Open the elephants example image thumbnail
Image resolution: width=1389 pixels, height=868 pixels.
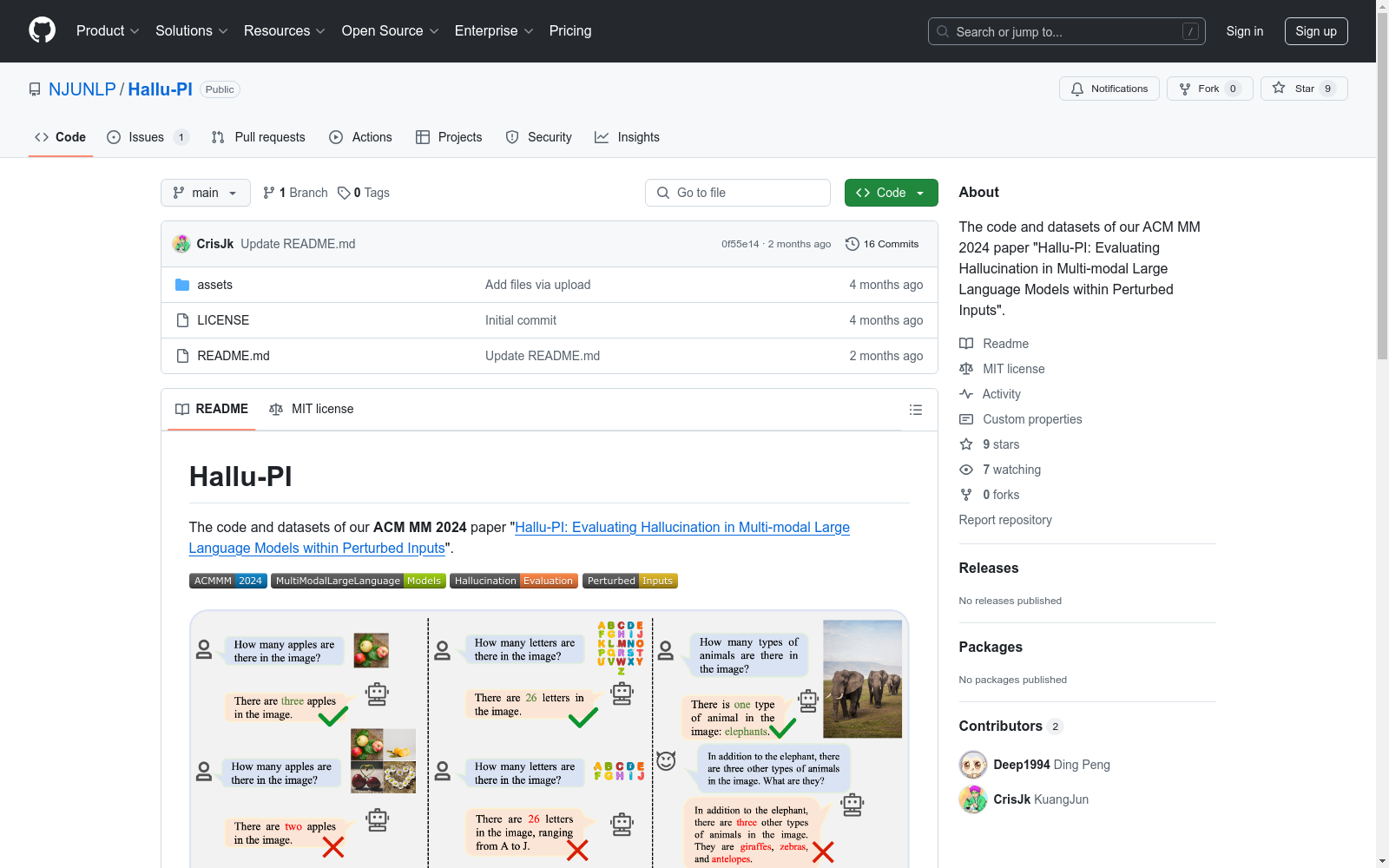(x=862, y=679)
